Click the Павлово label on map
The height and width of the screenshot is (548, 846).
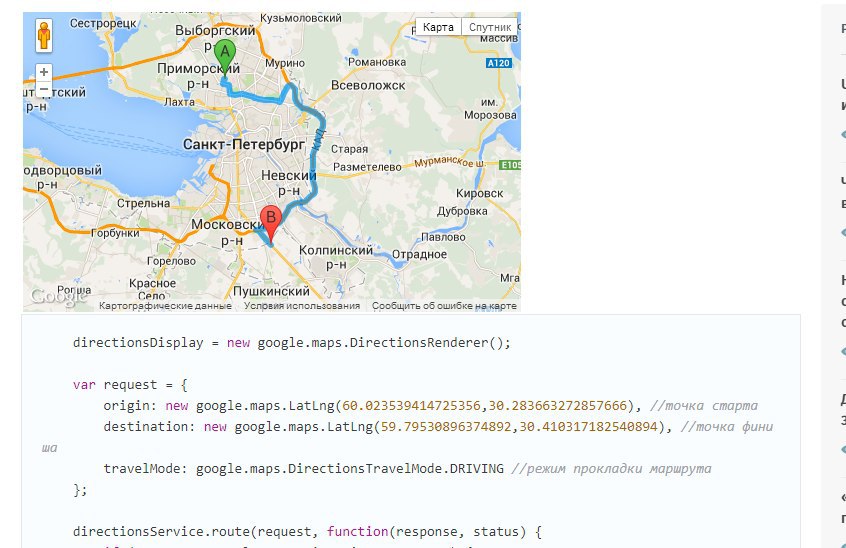click(443, 237)
